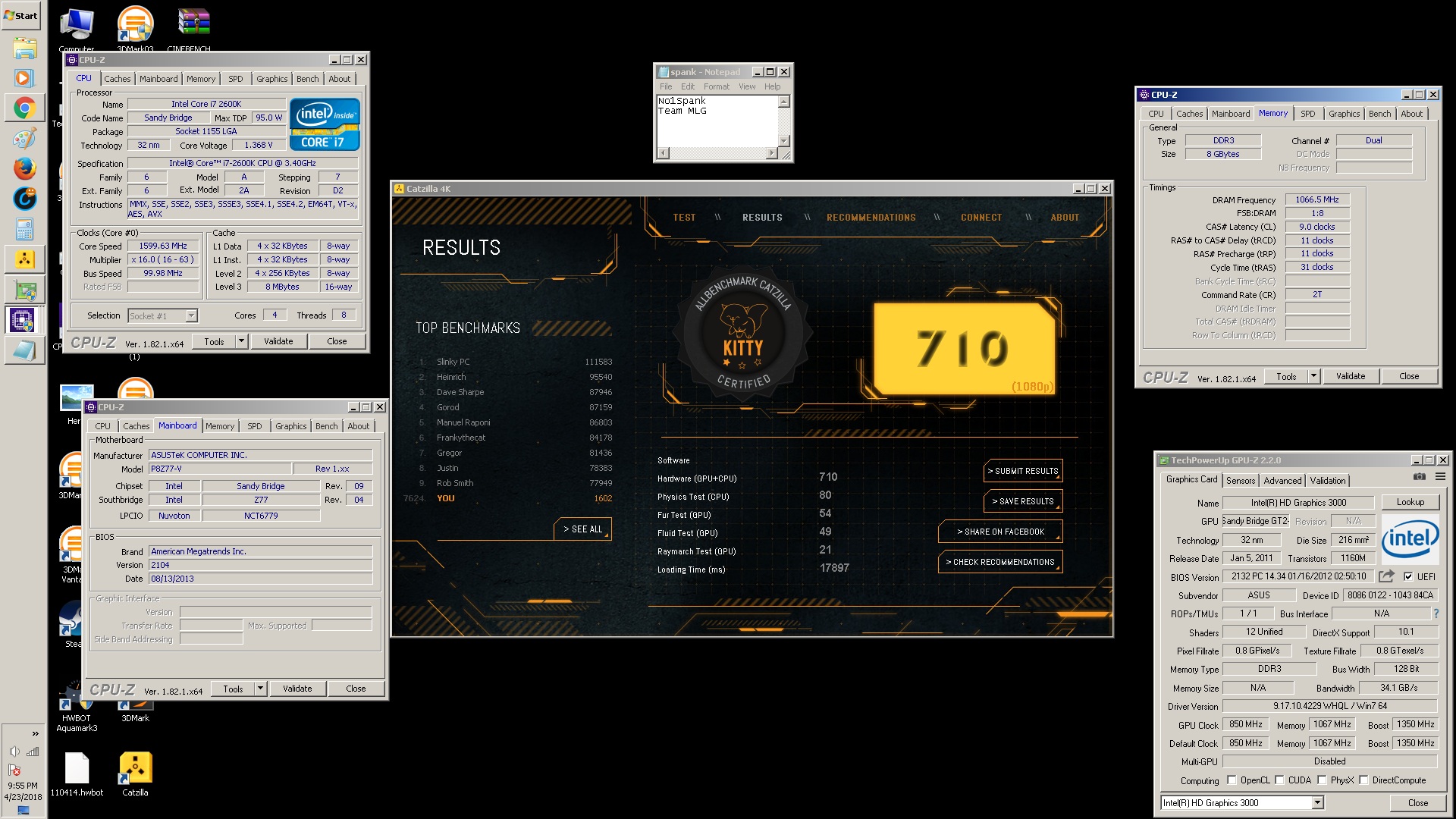Image resolution: width=1456 pixels, height=819 pixels.
Task: Open the Calculator taskbar icon
Action: point(24,229)
